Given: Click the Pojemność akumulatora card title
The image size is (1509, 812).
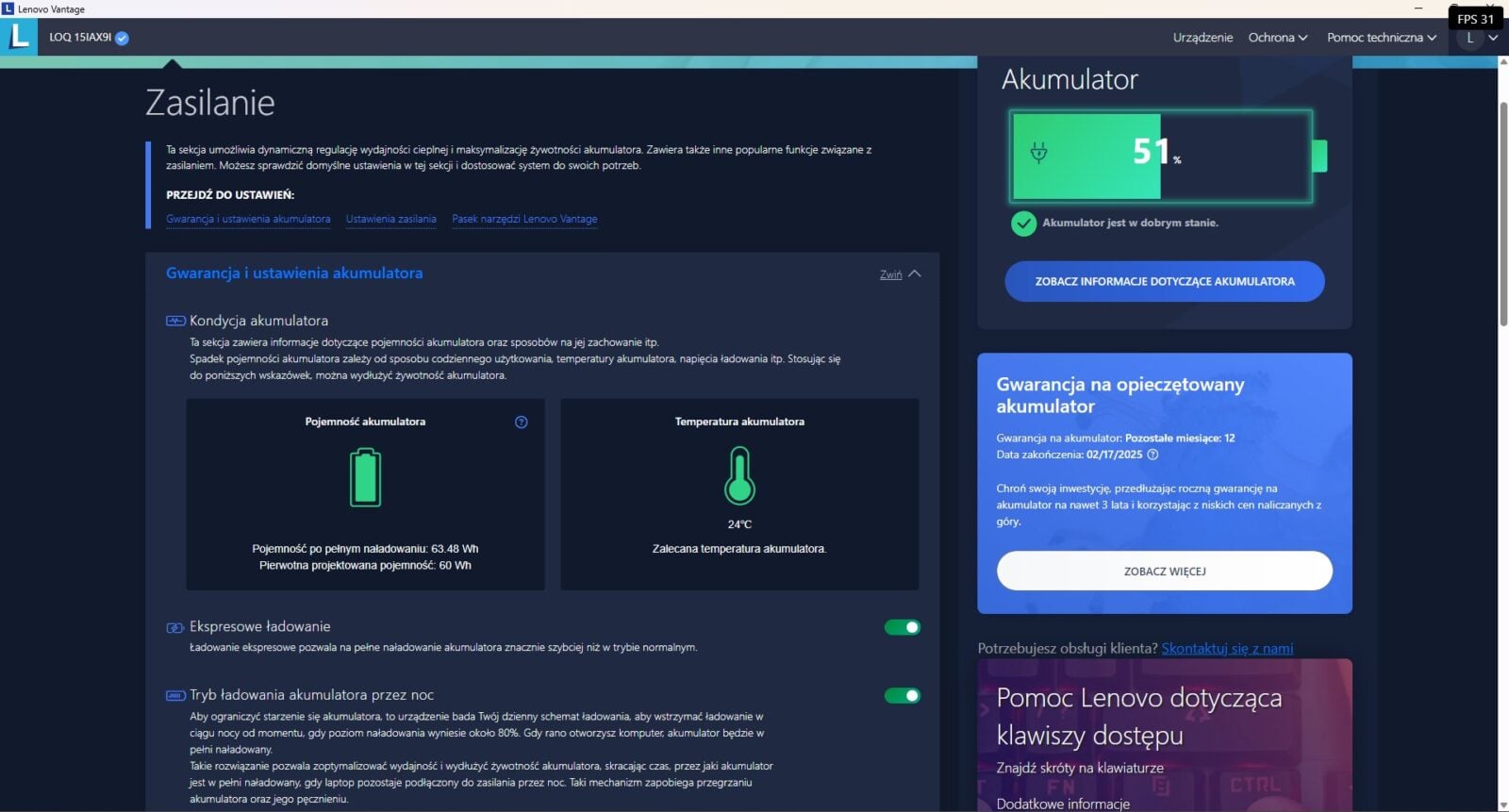Looking at the screenshot, I should click(365, 422).
